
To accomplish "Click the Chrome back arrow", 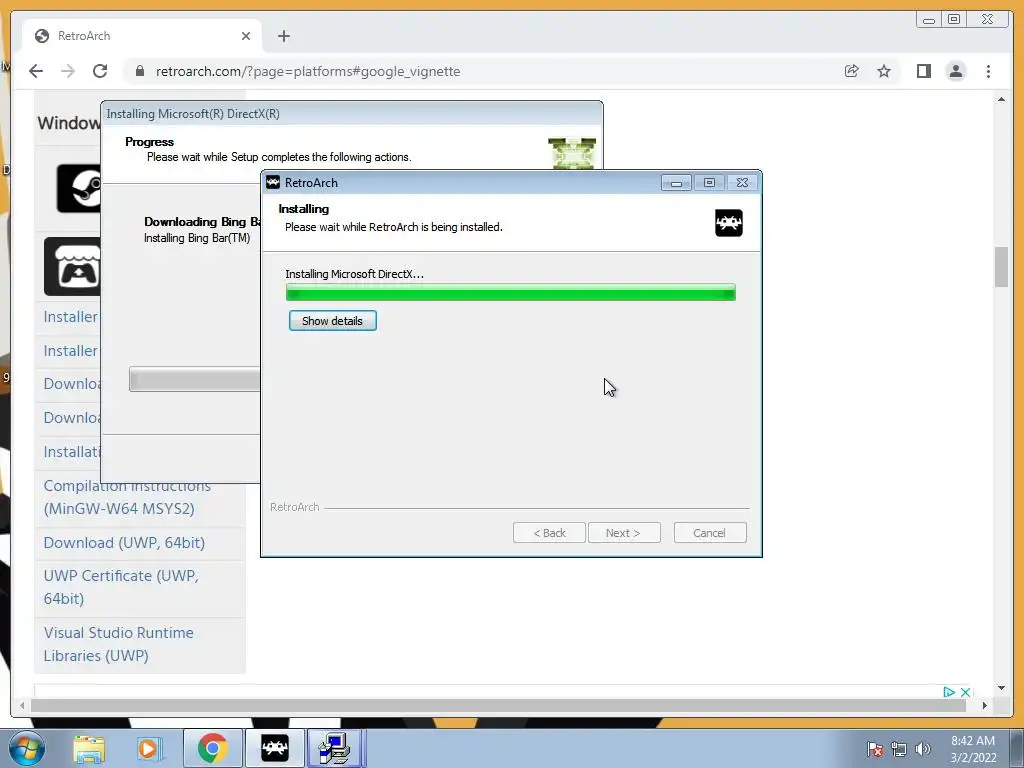I will (36, 71).
